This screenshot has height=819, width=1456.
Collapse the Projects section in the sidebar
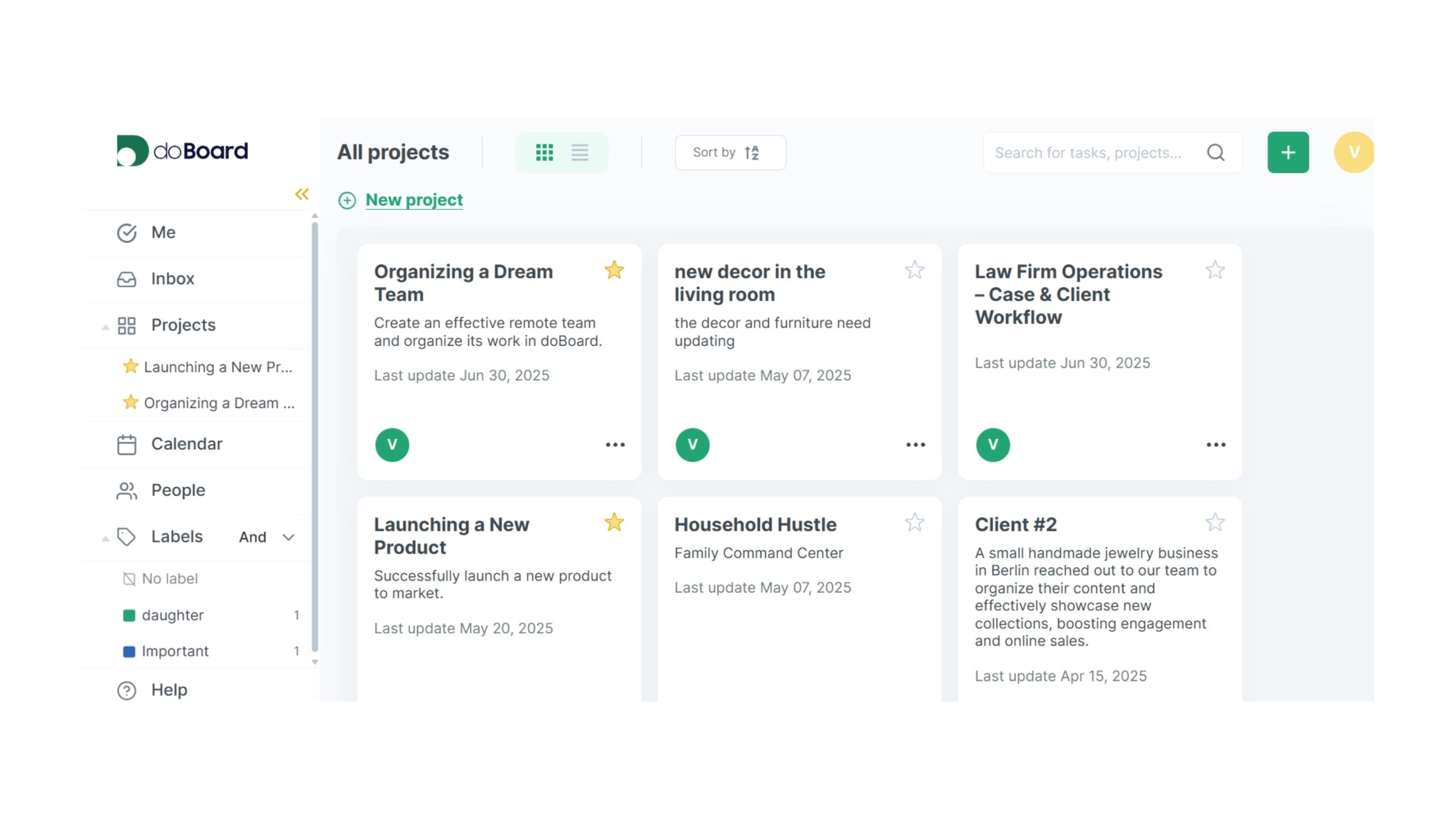[x=105, y=325]
